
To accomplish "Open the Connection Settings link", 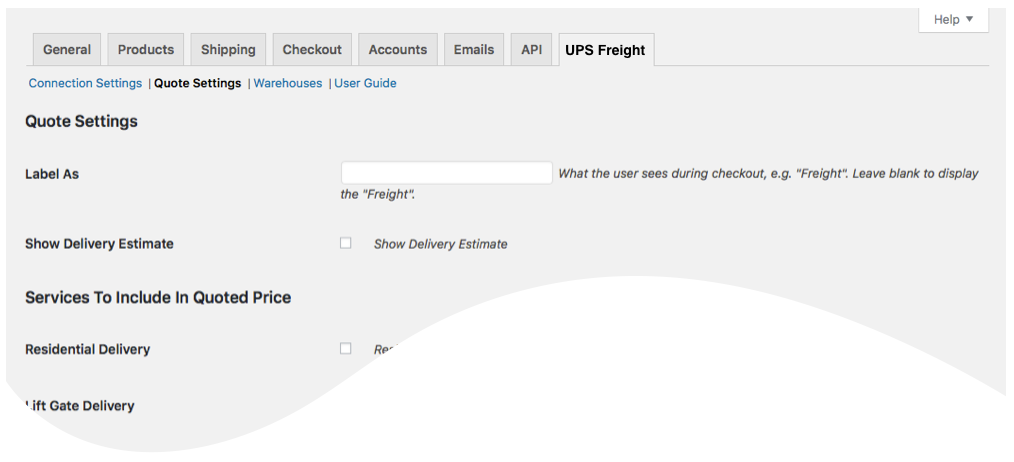I will tap(85, 83).
